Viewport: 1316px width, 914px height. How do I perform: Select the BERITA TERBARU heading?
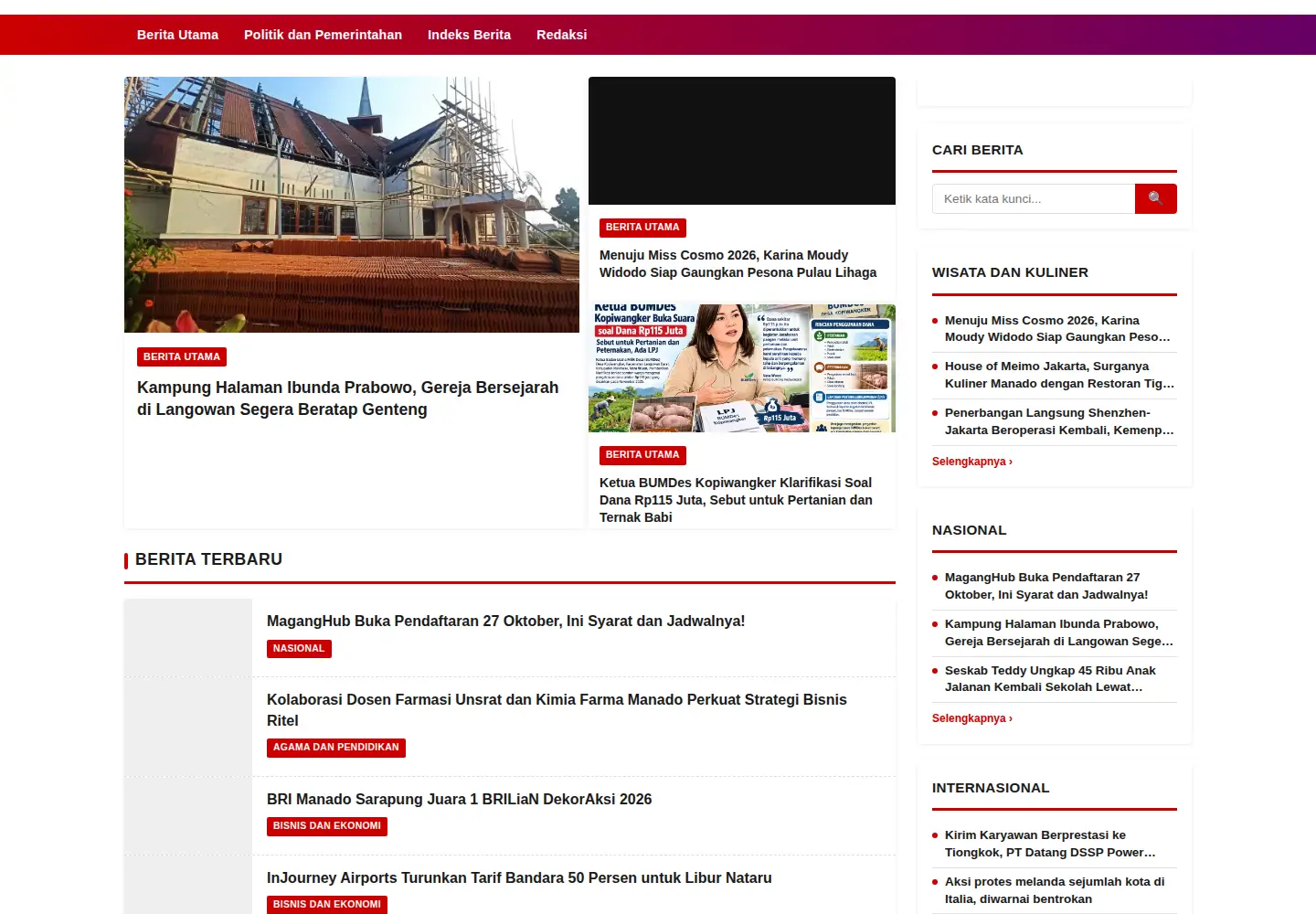[x=208, y=559]
